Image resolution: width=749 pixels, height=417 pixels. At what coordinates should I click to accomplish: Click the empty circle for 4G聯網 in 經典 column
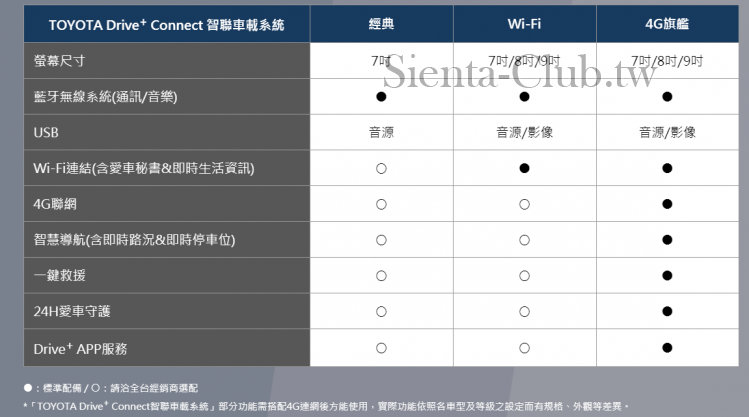pyautogui.click(x=381, y=204)
